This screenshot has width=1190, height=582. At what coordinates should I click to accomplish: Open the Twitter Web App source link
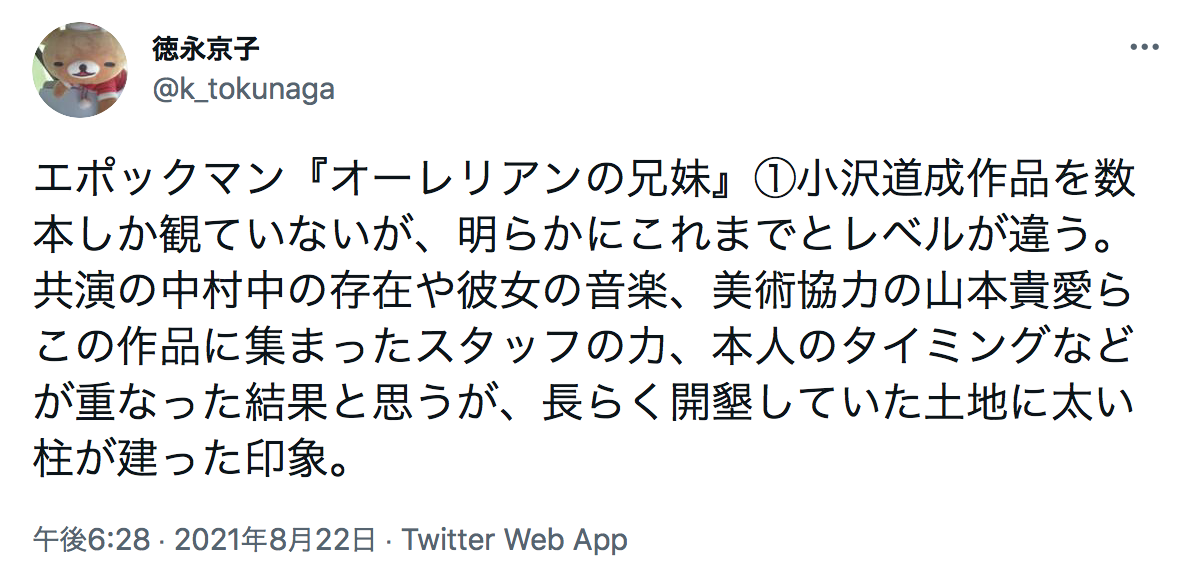[514, 540]
